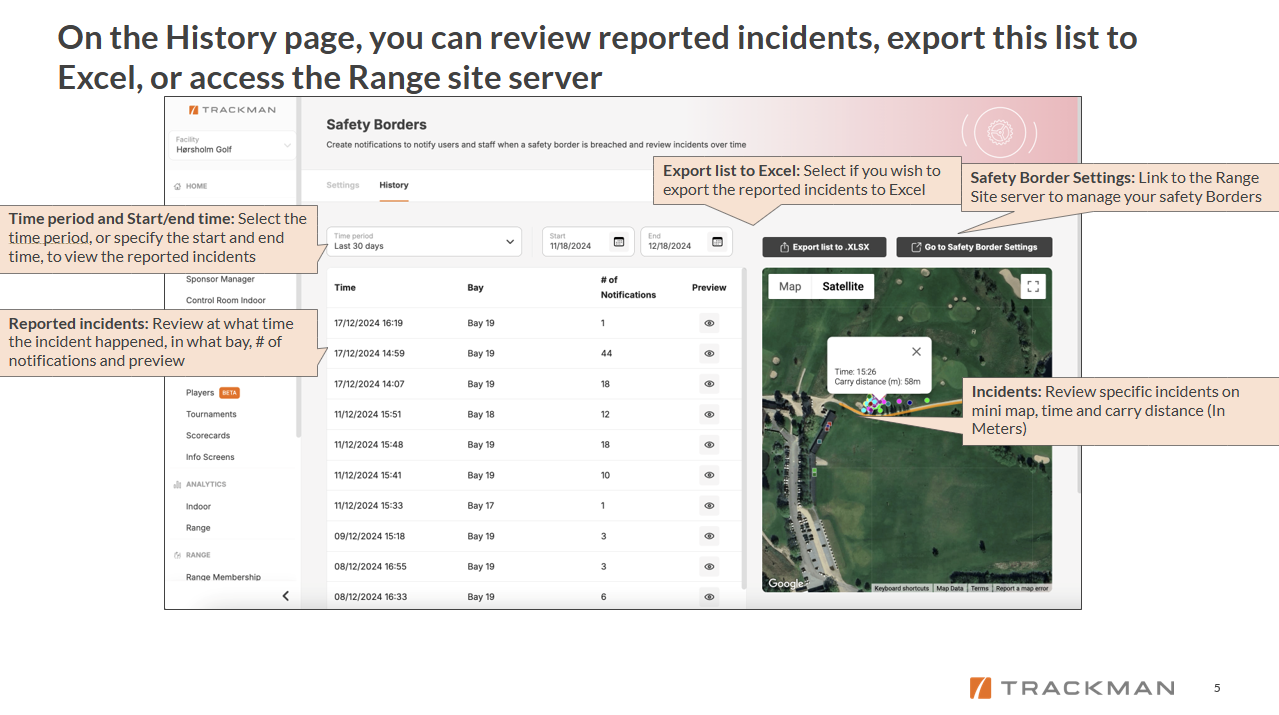The width and height of the screenshot is (1279, 715).
Task: Open Info Screens in sidebar
Action: tap(210, 457)
